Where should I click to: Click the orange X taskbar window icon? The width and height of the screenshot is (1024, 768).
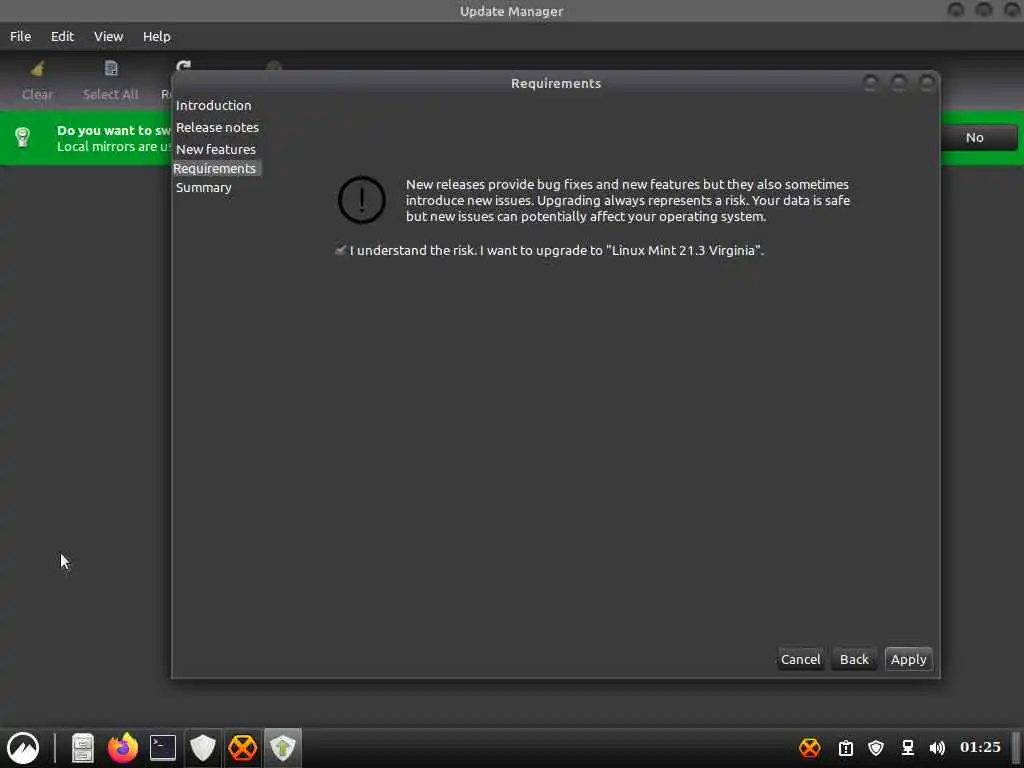[242, 748]
